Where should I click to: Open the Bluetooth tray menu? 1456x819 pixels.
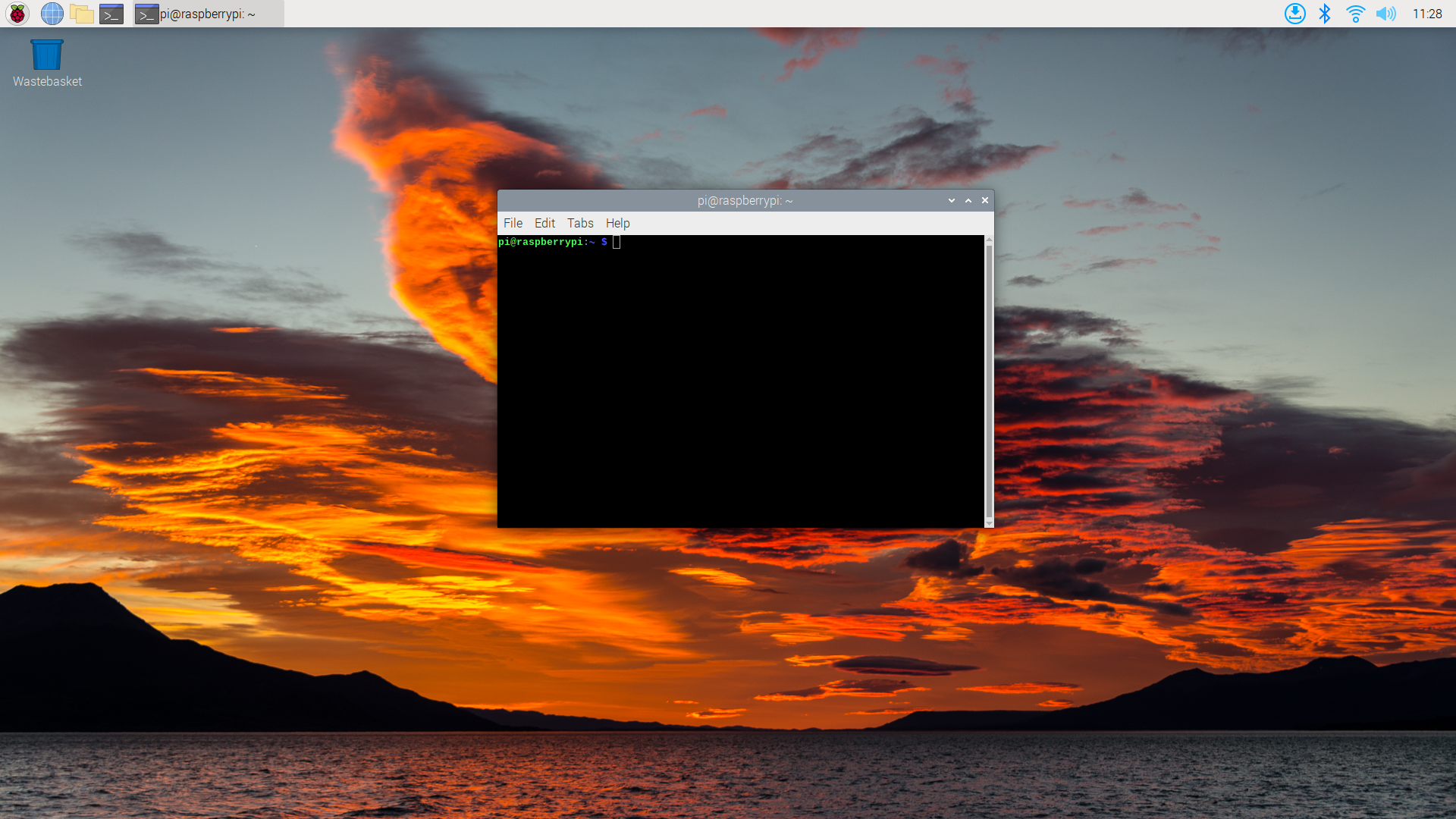point(1325,14)
